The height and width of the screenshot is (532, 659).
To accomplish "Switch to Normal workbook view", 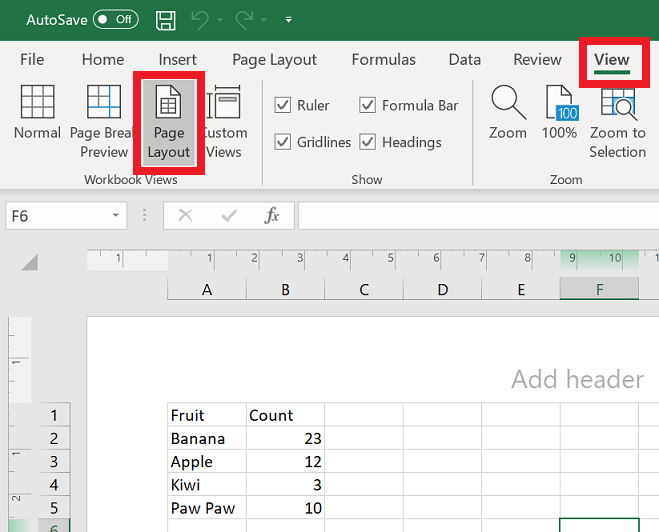I will (x=37, y=113).
